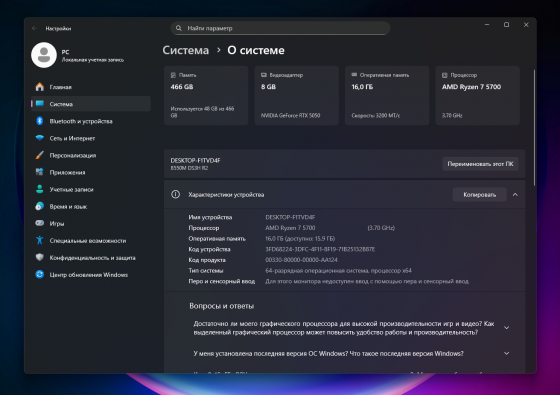Screen dimensions: 560x395
Task: Click Переименовать этот ПК button
Action: (480, 164)
